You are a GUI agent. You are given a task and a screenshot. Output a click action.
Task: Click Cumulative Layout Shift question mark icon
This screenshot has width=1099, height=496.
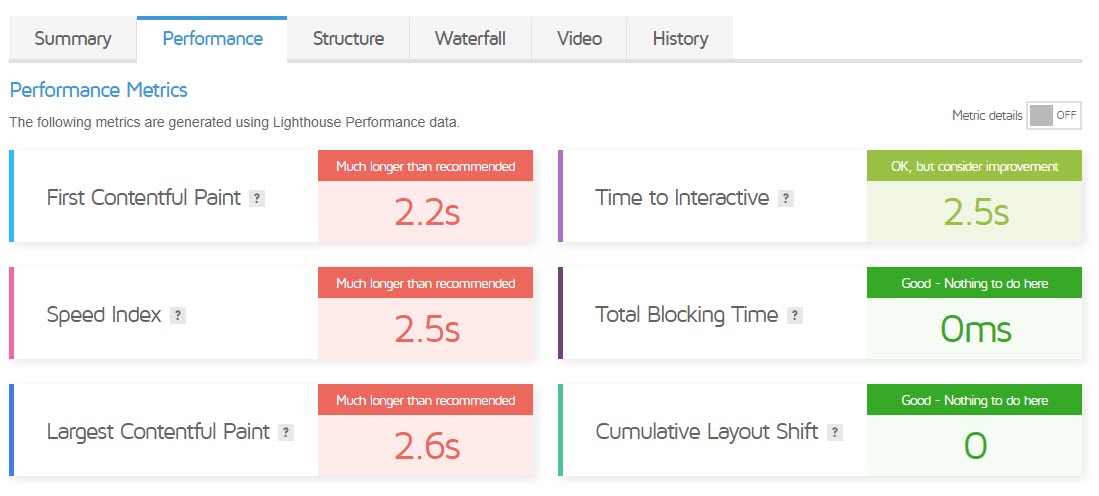click(835, 432)
